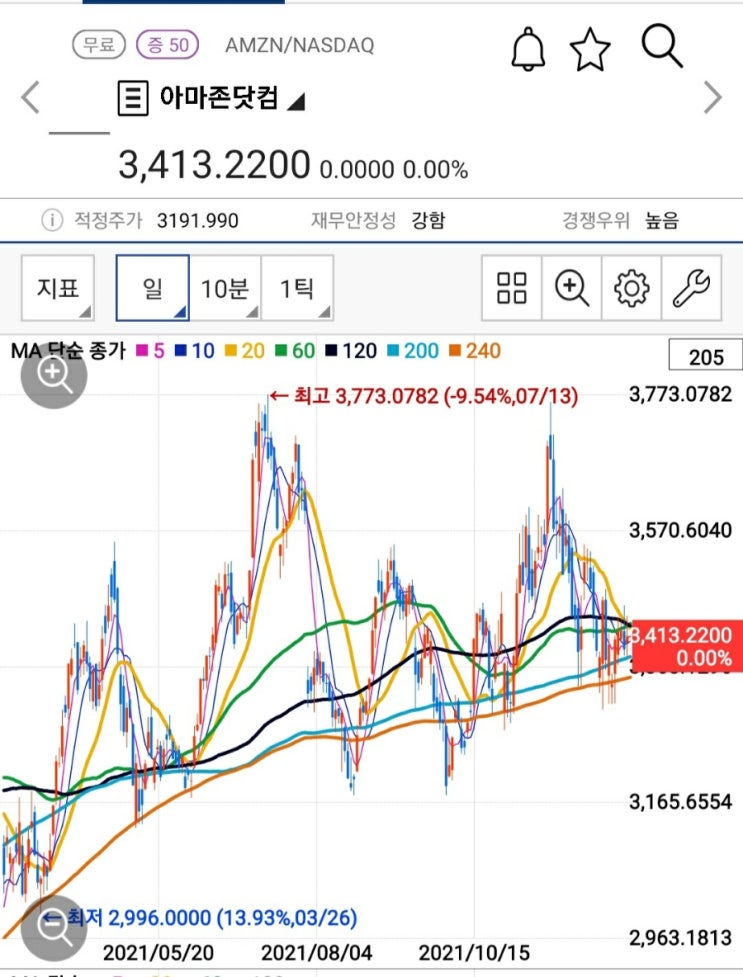Image resolution: width=743 pixels, height=977 pixels.
Task: Open the wrench tools icon
Action: (691, 288)
